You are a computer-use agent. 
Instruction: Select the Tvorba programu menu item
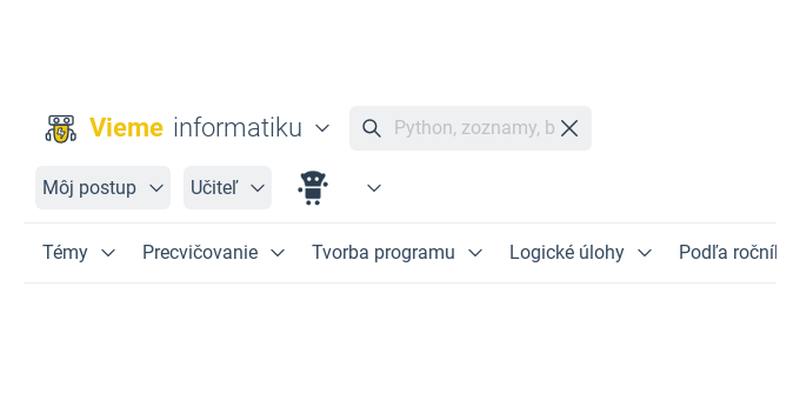click(383, 253)
